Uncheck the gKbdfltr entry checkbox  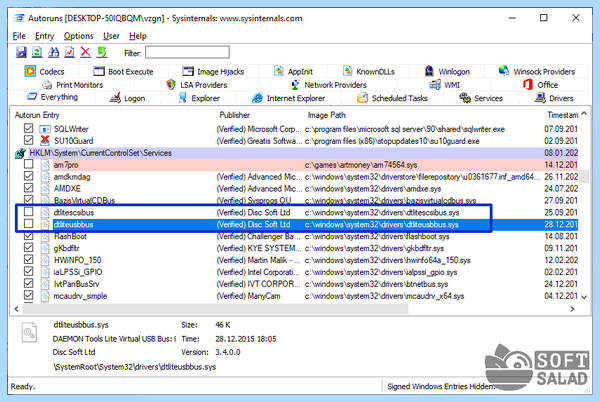(28, 247)
